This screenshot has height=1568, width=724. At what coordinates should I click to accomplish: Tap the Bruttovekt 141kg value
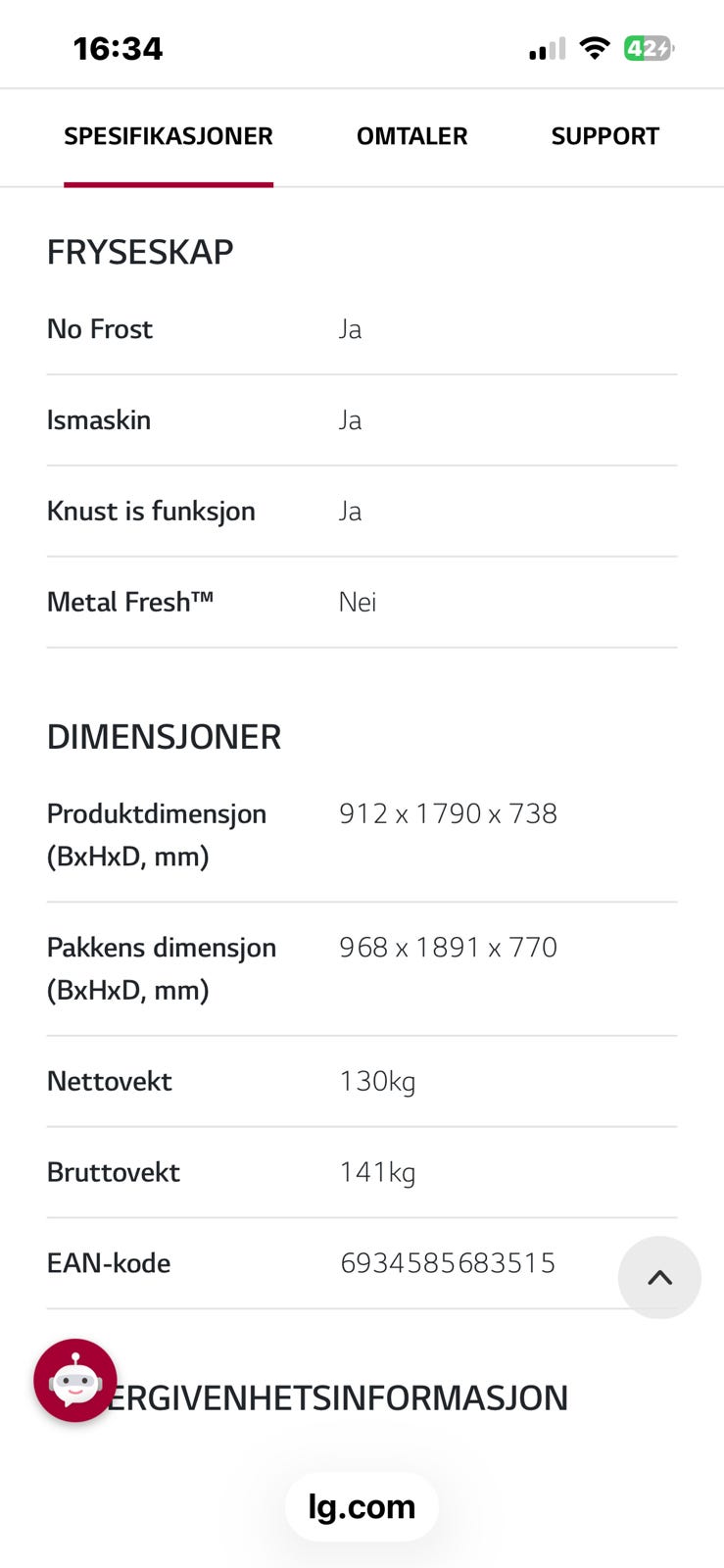377,1172
